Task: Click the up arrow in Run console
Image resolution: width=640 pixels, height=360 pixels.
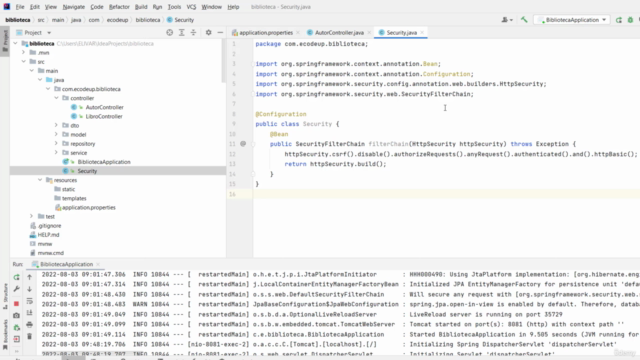Action: pyautogui.click(x=29, y=277)
